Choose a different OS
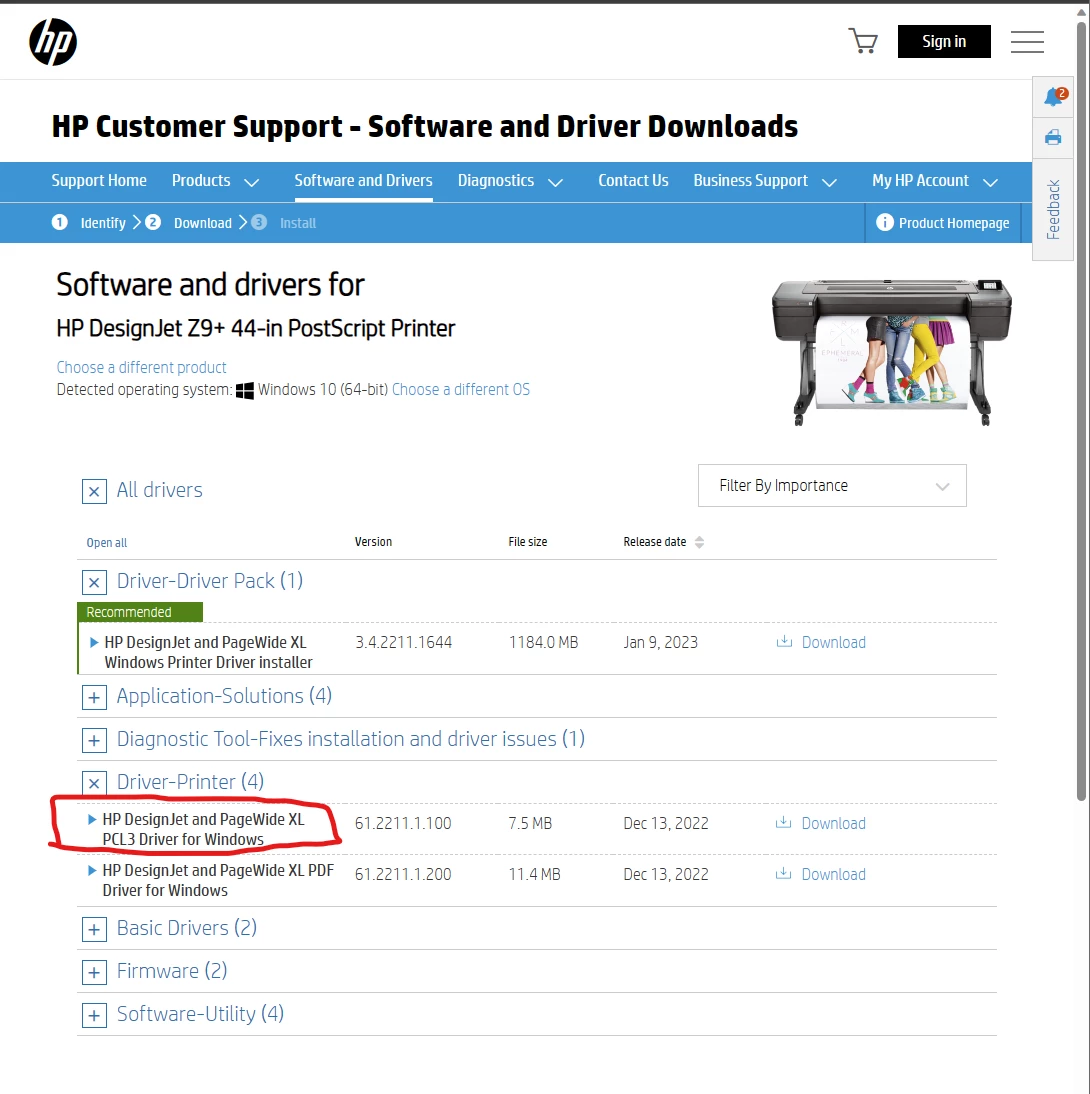The image size is (1090, 1094). click(x=461, y=389)
